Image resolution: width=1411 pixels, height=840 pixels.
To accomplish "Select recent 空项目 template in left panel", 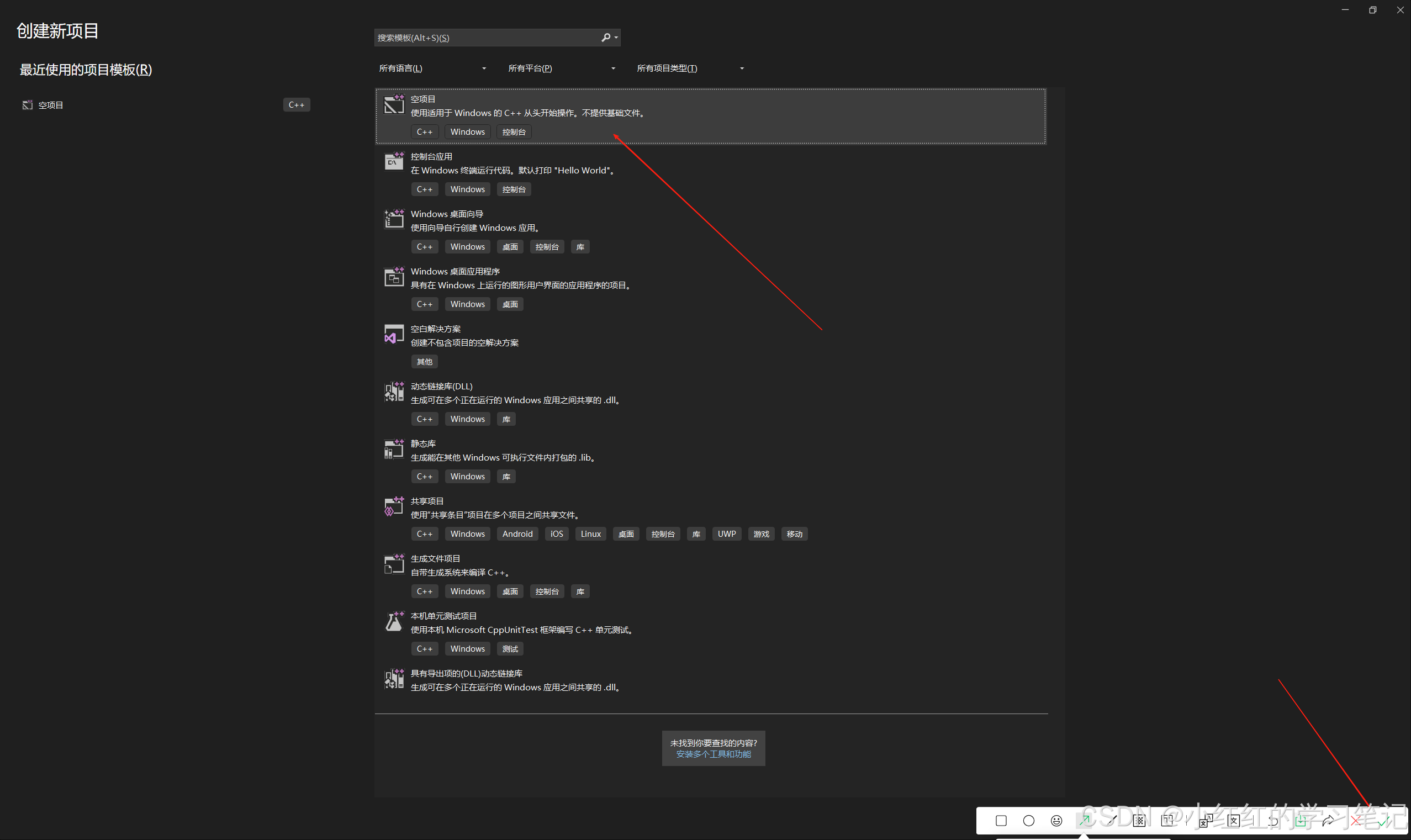I will coord(51,105).
